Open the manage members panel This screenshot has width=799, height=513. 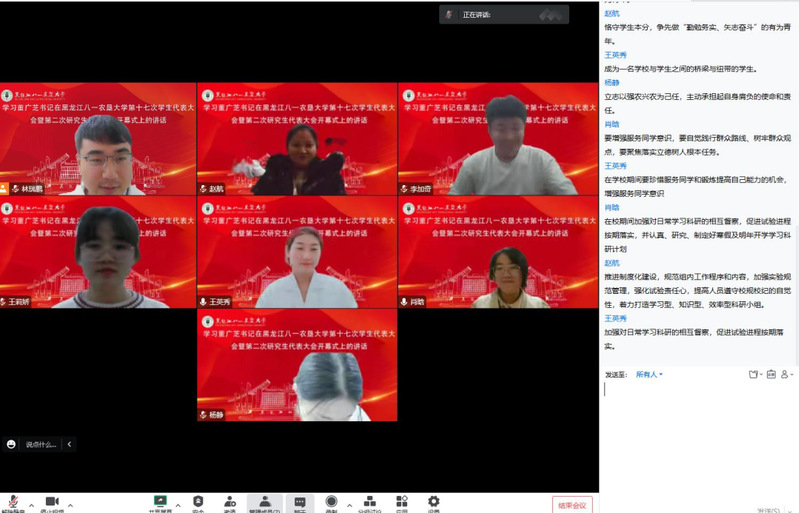click(x=264, y=502)
